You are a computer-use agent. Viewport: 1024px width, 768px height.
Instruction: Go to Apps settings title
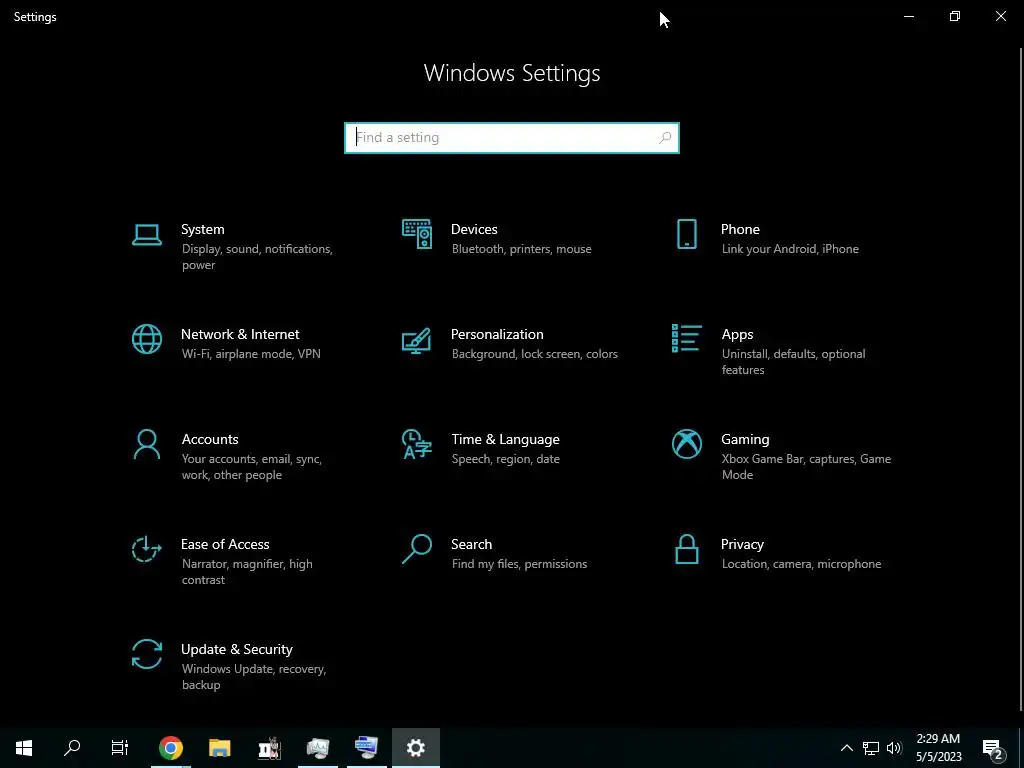pyautogui.click(x=737, y=334)
